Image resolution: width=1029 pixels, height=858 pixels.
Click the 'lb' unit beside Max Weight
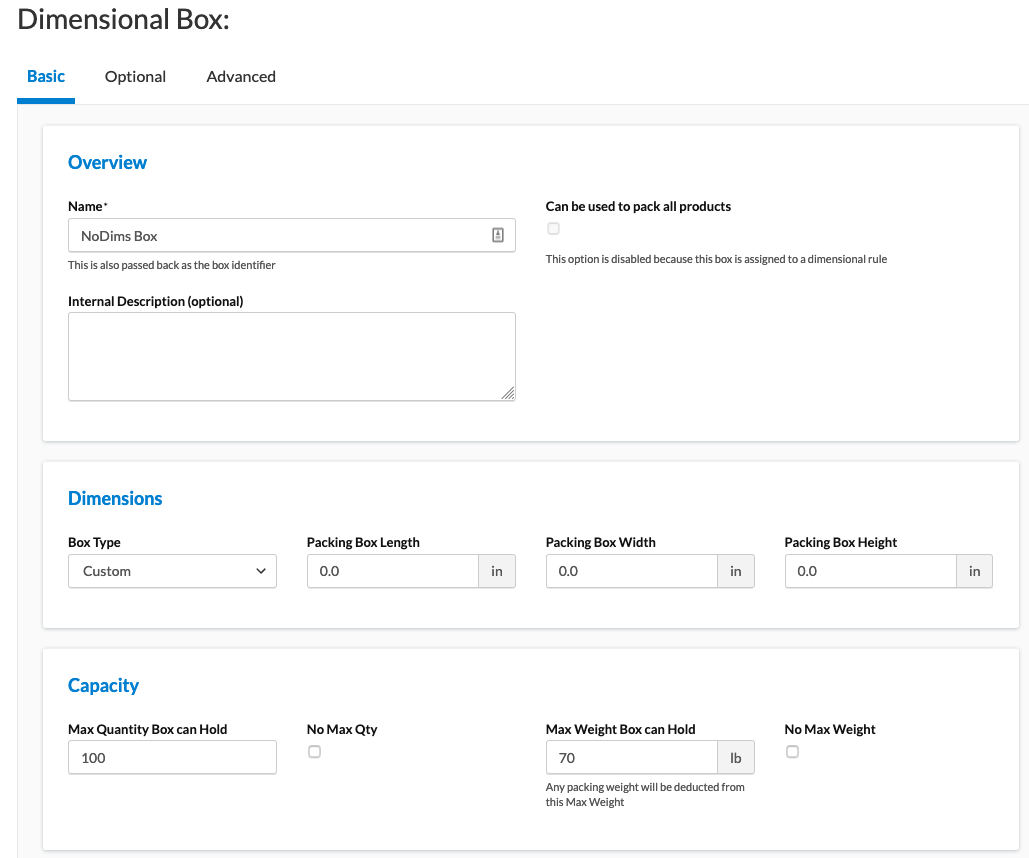735,758
